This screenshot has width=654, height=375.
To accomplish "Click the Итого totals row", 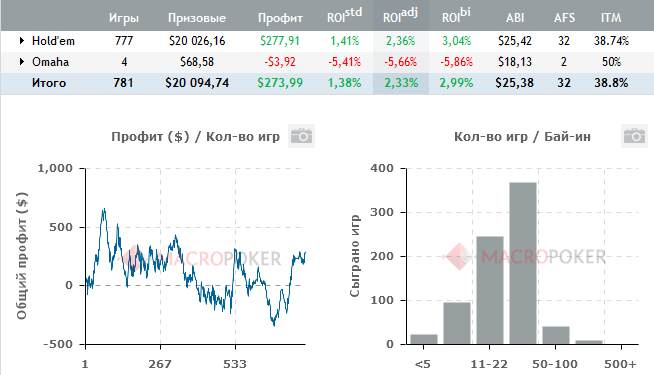I will 327,83.
